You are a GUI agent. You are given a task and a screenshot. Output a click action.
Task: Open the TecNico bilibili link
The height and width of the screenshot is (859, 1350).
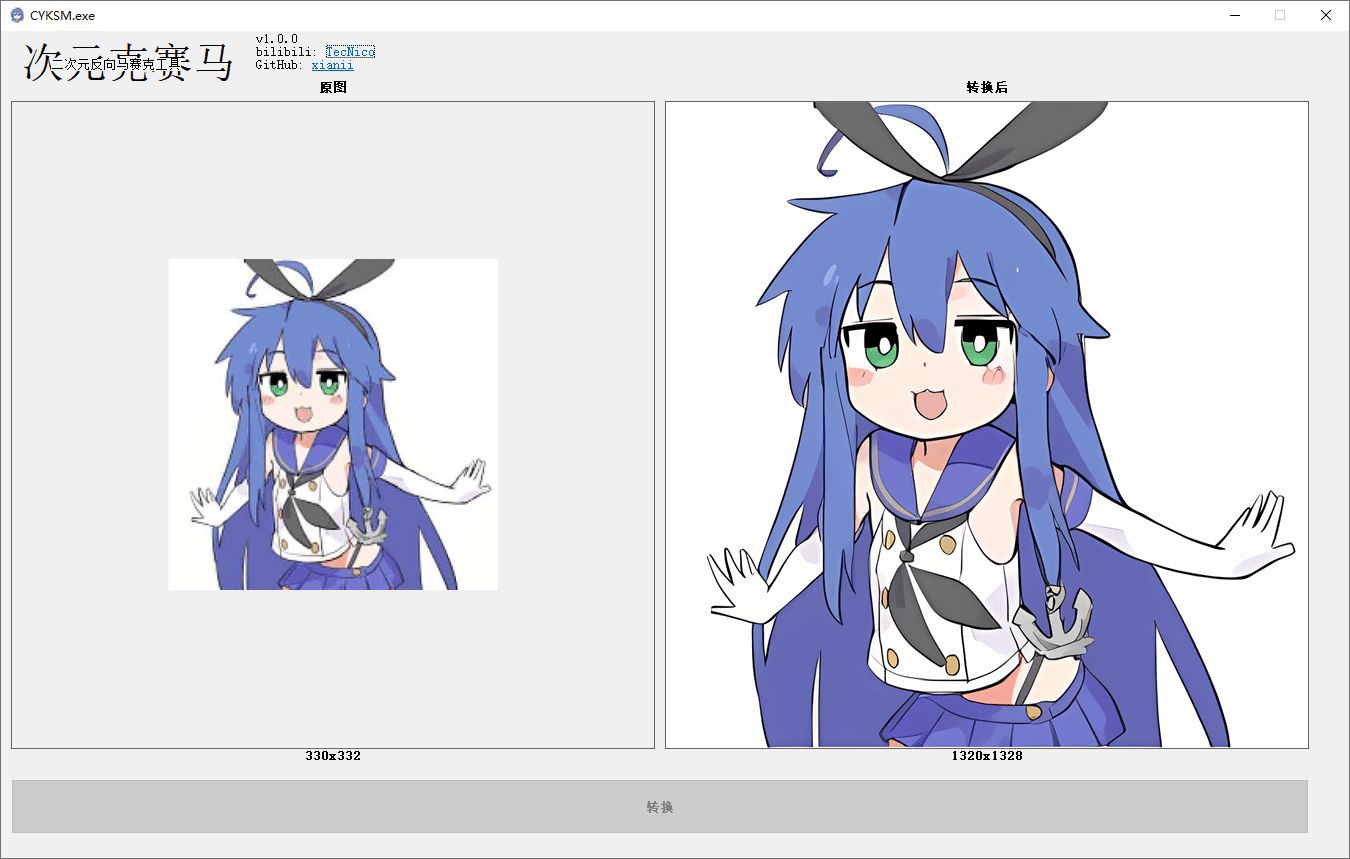coord(350,52)
